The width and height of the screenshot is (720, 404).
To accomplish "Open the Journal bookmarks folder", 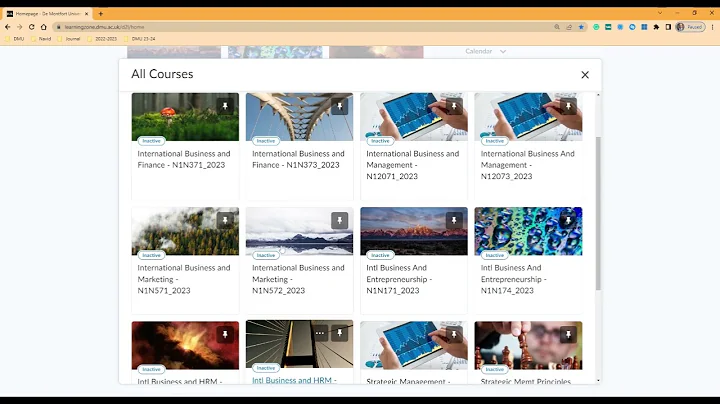I will pos(68,39).
